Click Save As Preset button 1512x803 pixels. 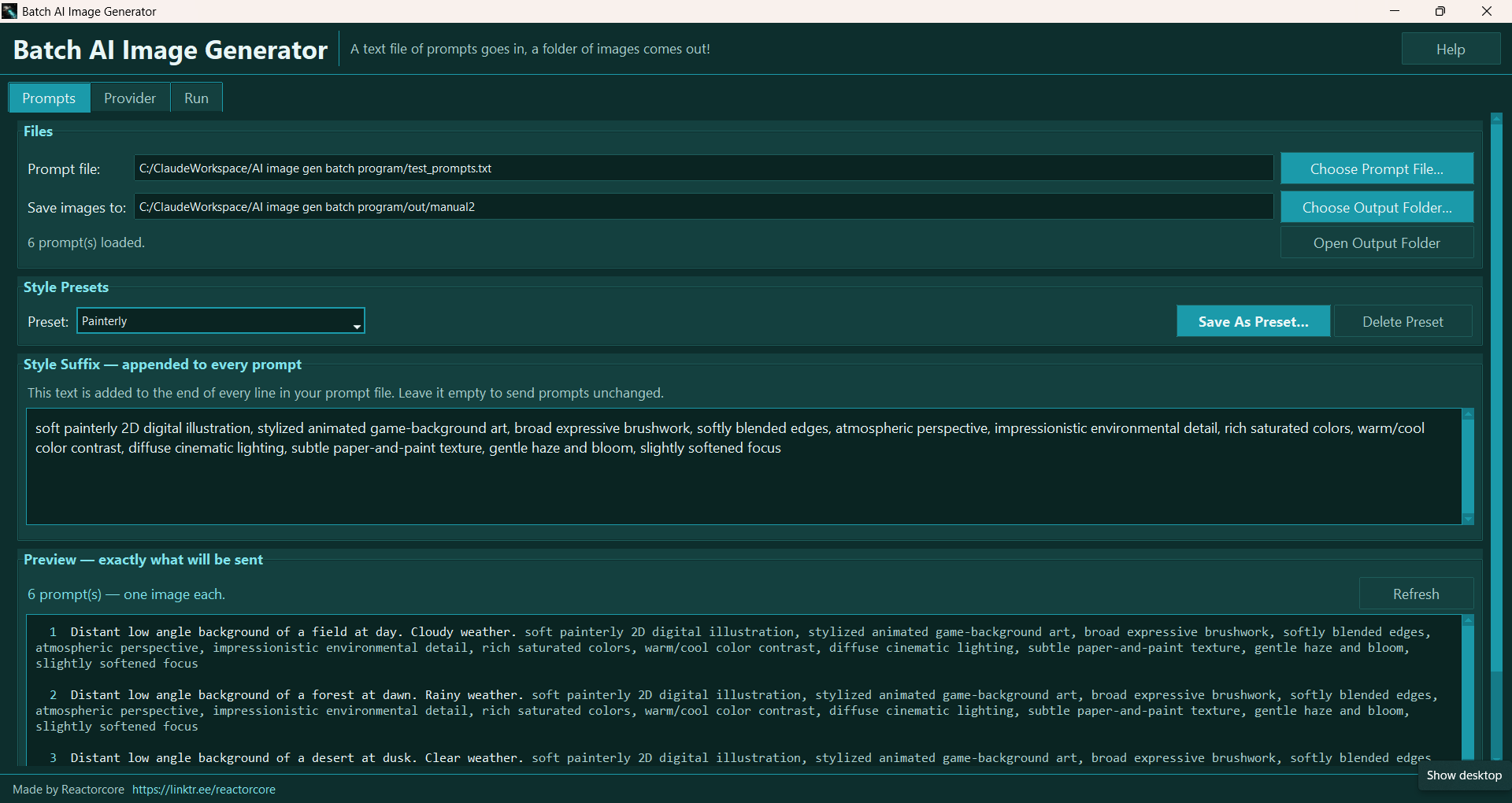1253,321
